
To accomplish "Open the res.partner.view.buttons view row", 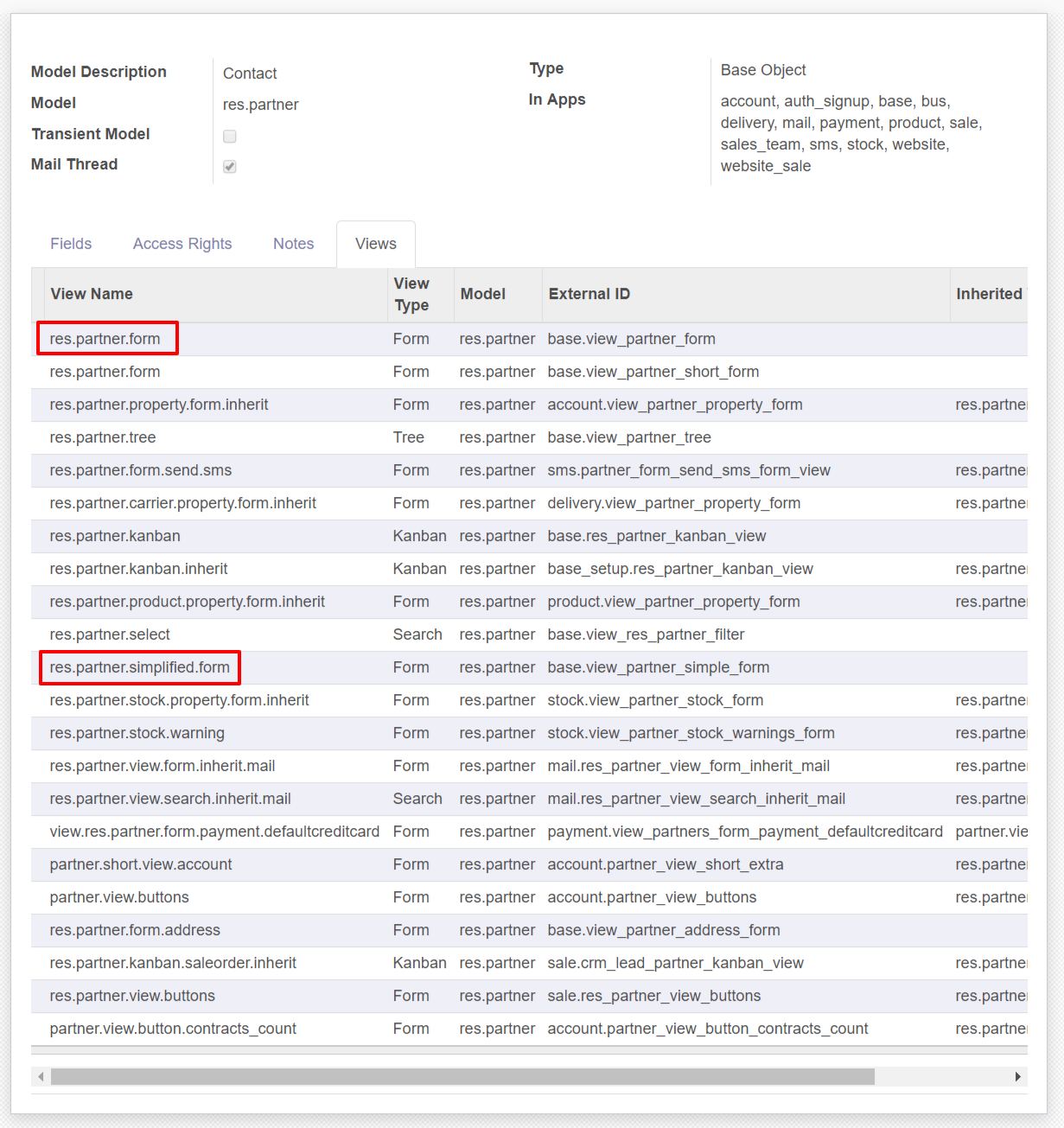I will [x=529, y=996].
